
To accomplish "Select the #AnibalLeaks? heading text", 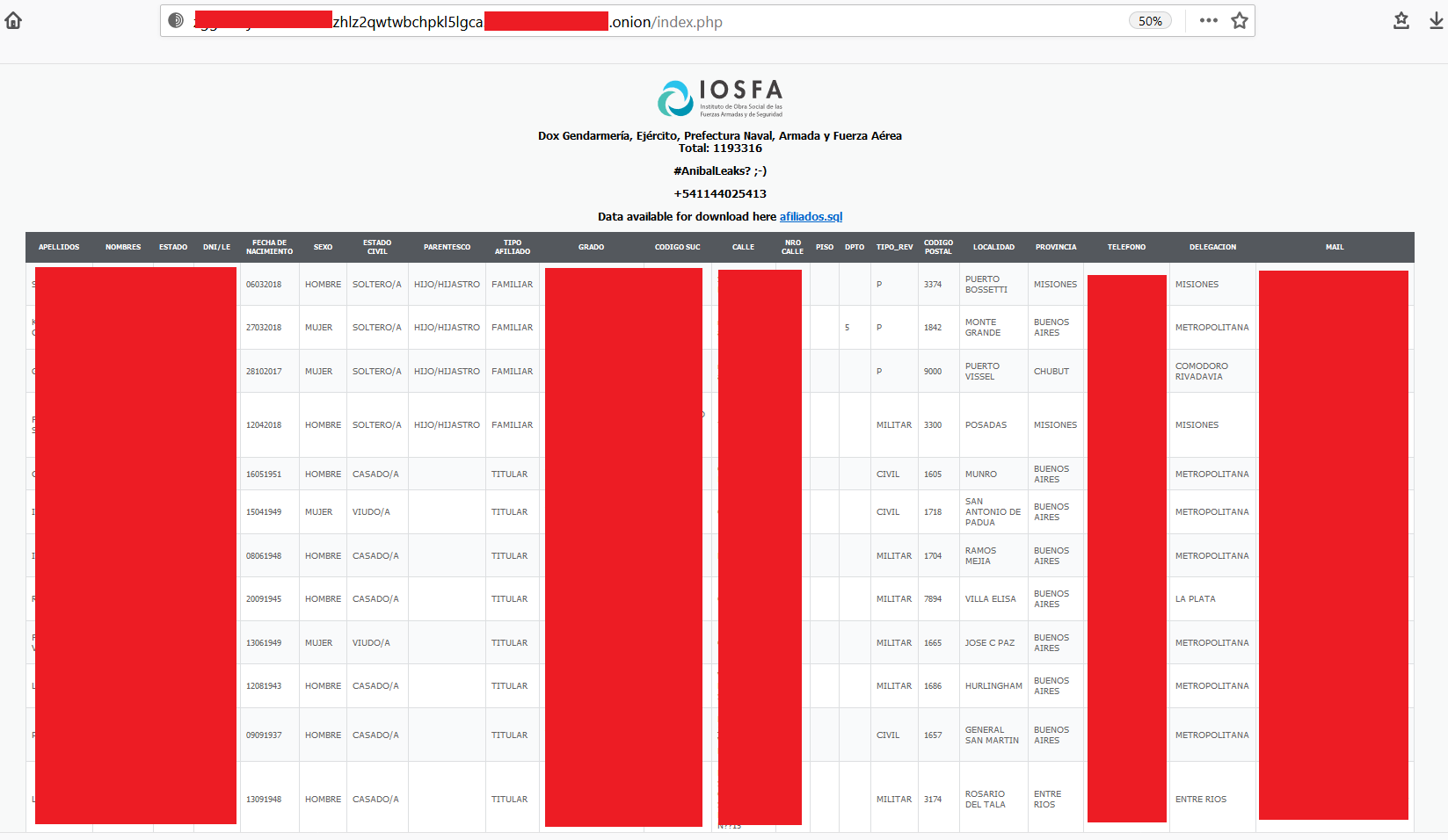I will click(x=720, y=171).
